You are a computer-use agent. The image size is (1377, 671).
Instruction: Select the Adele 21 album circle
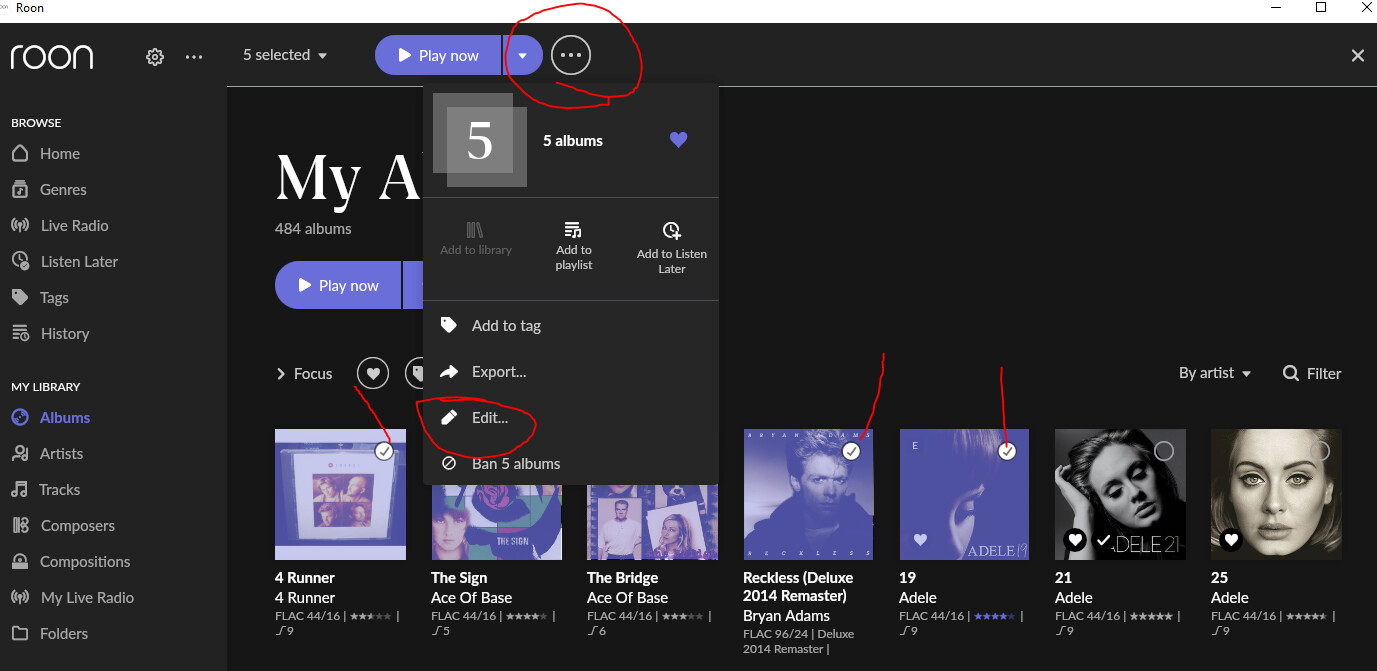[x=1164, y=452]
